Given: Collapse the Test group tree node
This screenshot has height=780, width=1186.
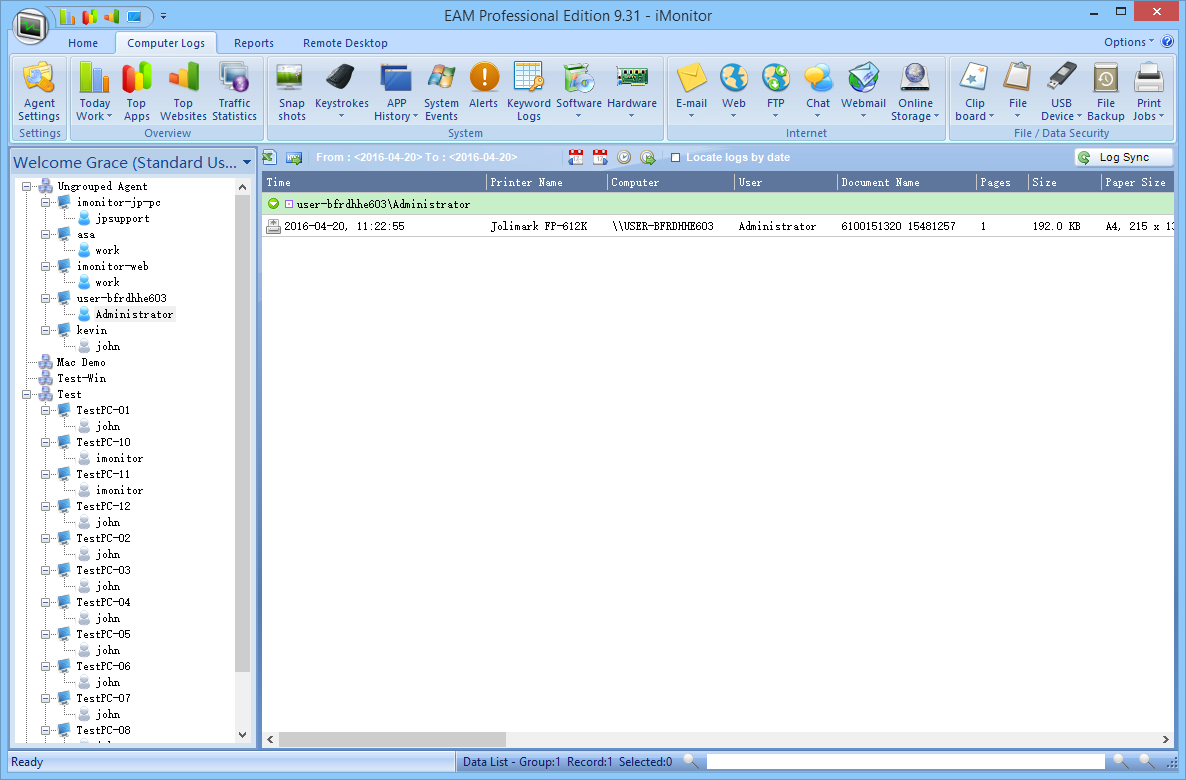Looking at the screenshot, I should click(27, 395).
